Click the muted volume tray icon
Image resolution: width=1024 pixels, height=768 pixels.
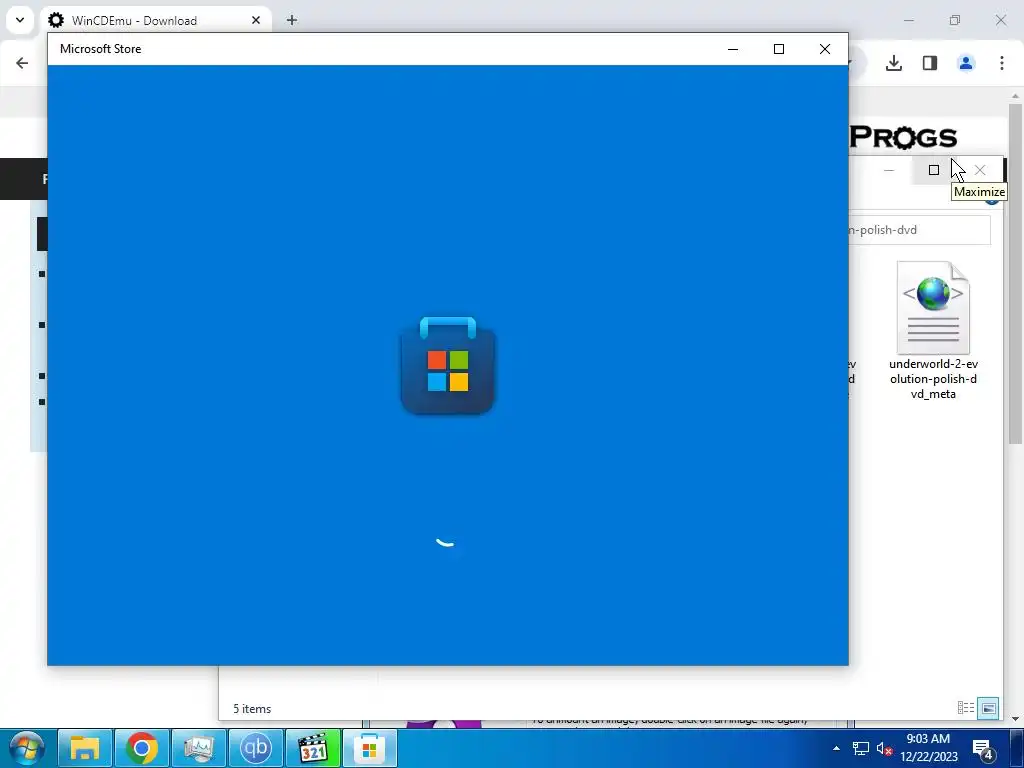point(884,748)
